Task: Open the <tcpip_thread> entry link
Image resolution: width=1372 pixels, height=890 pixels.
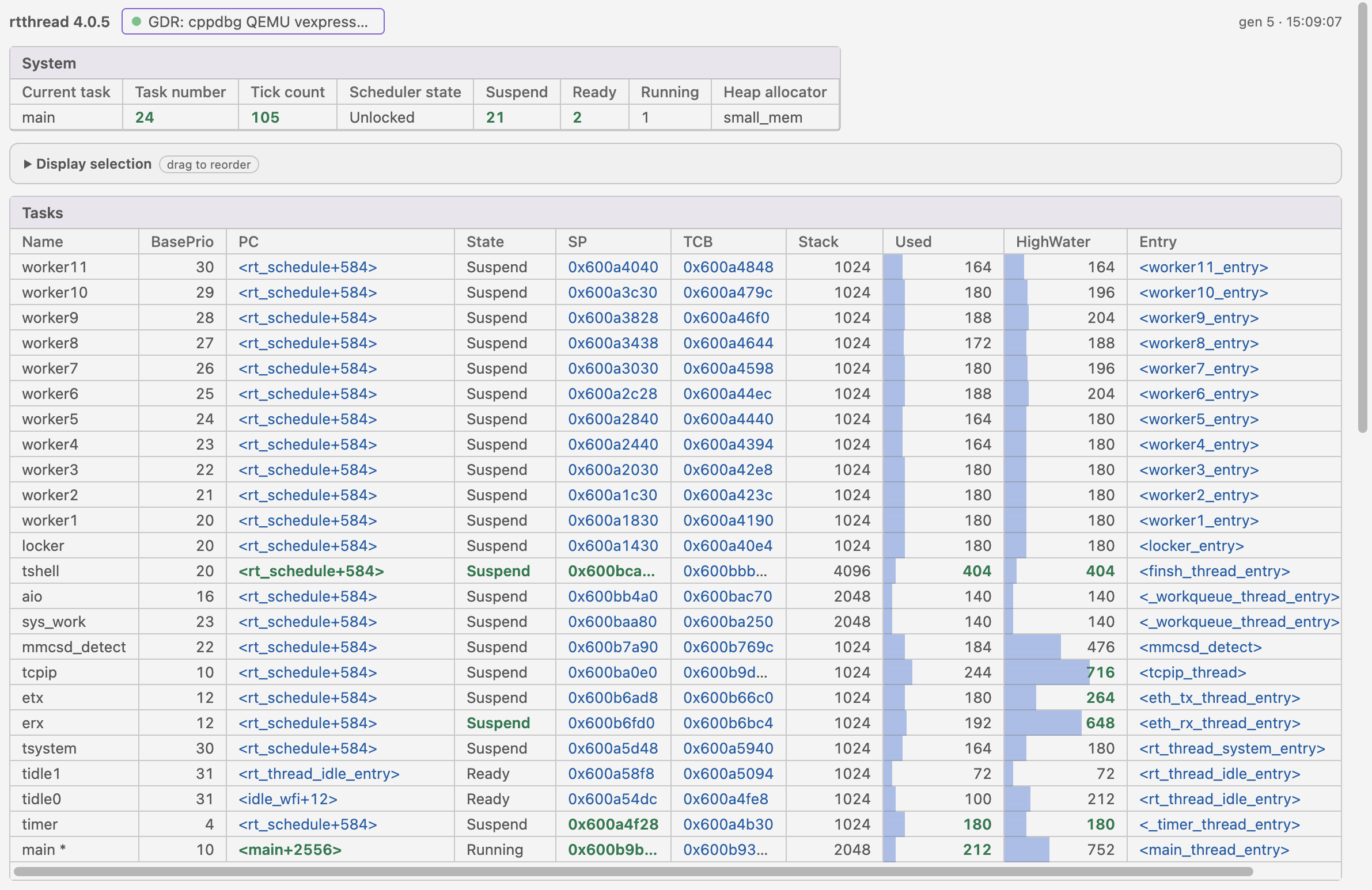Action: pos(1192,673)
